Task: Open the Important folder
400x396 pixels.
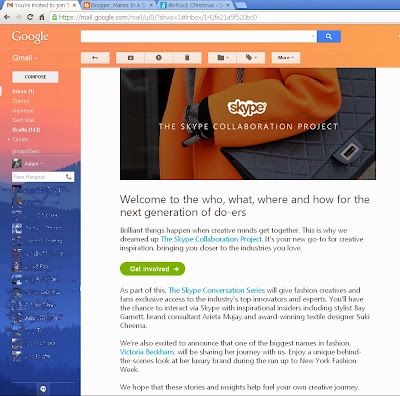Action: pos(23,111)
